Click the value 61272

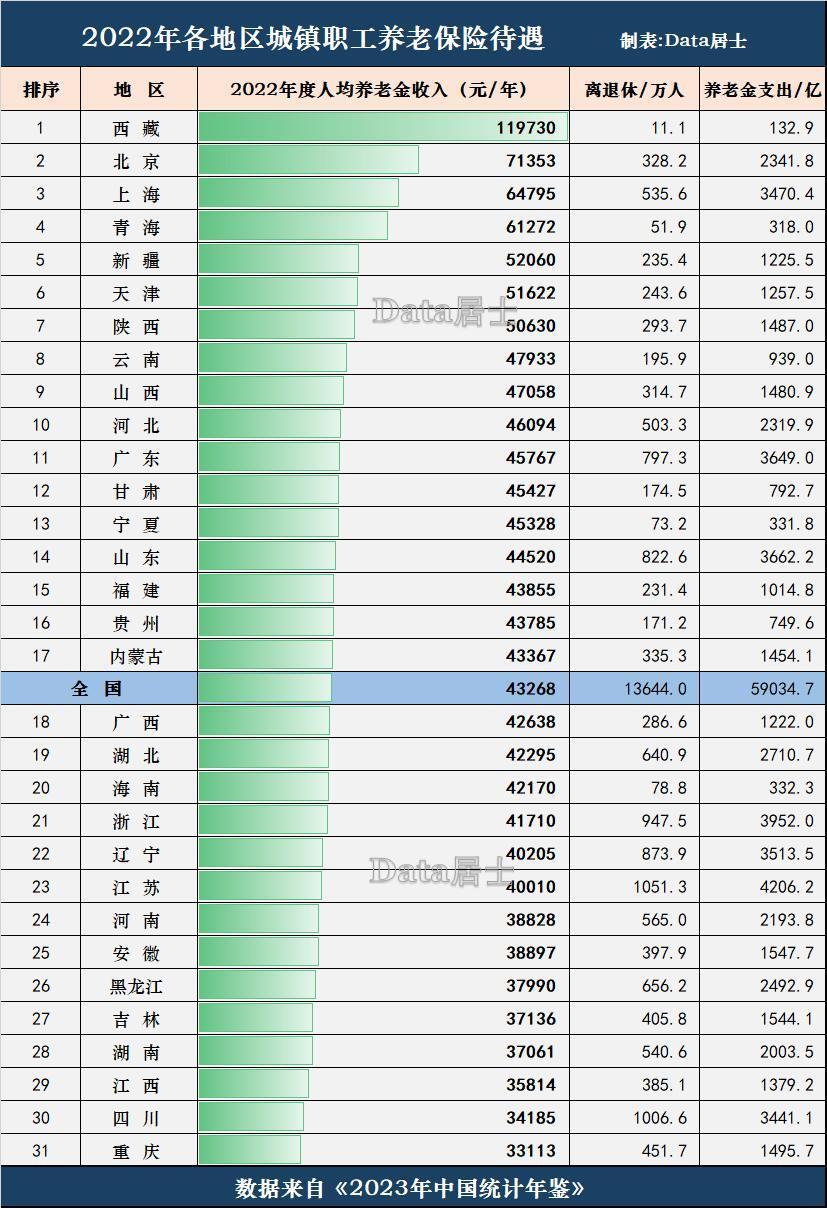click(531, 227)
